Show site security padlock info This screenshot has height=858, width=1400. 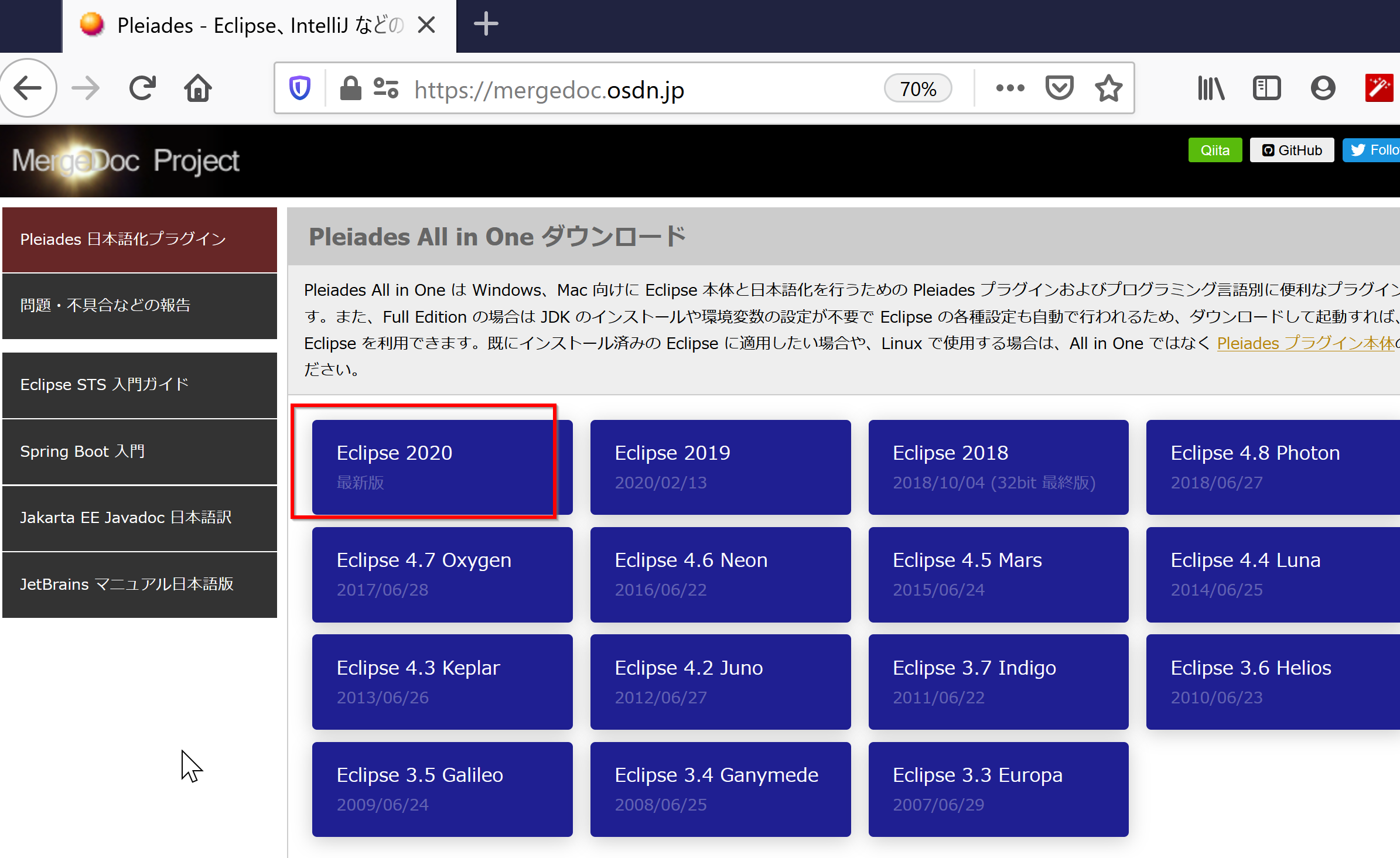350,88
